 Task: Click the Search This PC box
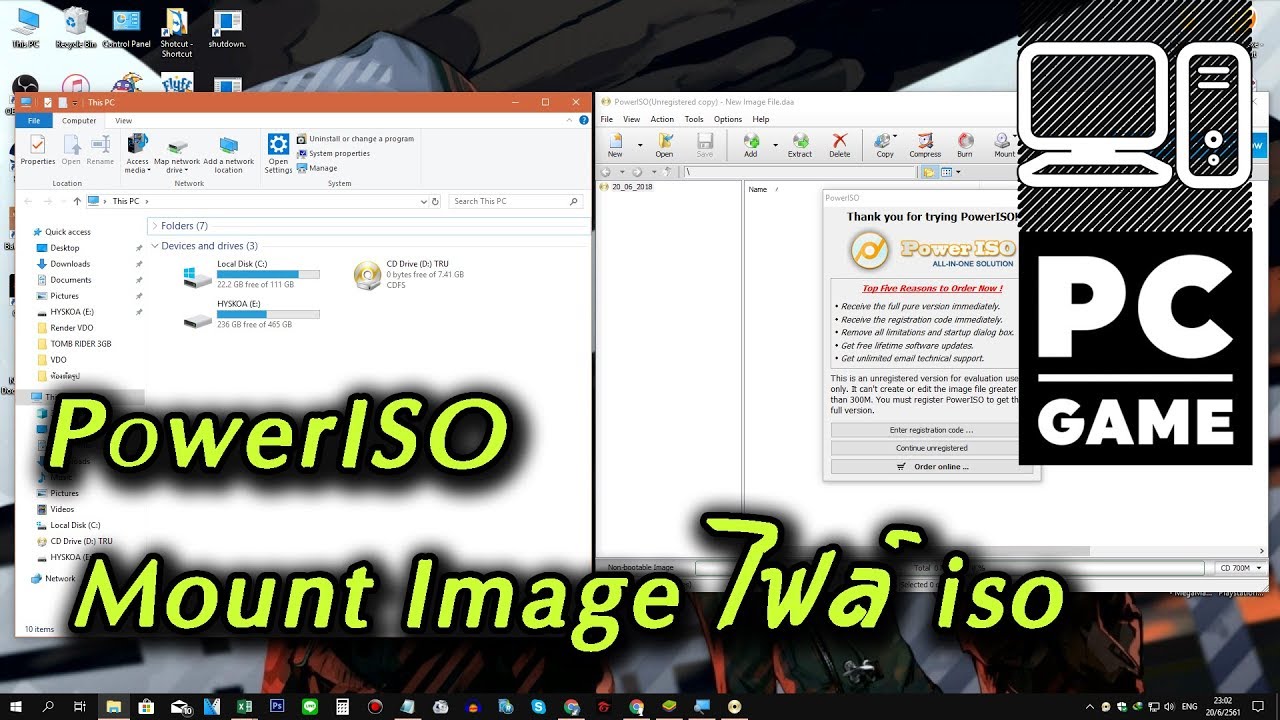point(515,201)
